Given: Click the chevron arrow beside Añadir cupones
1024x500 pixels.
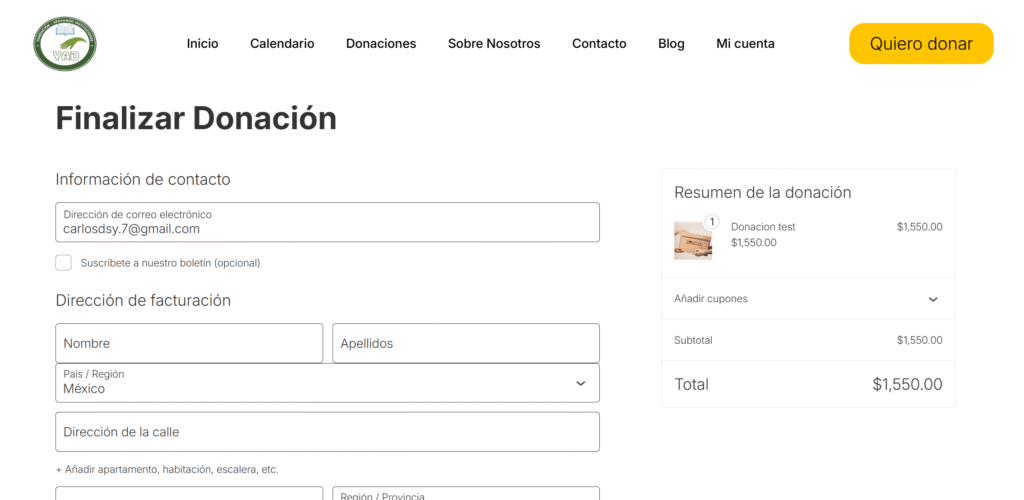Looking at the screenshot, I should pos(932,299).
